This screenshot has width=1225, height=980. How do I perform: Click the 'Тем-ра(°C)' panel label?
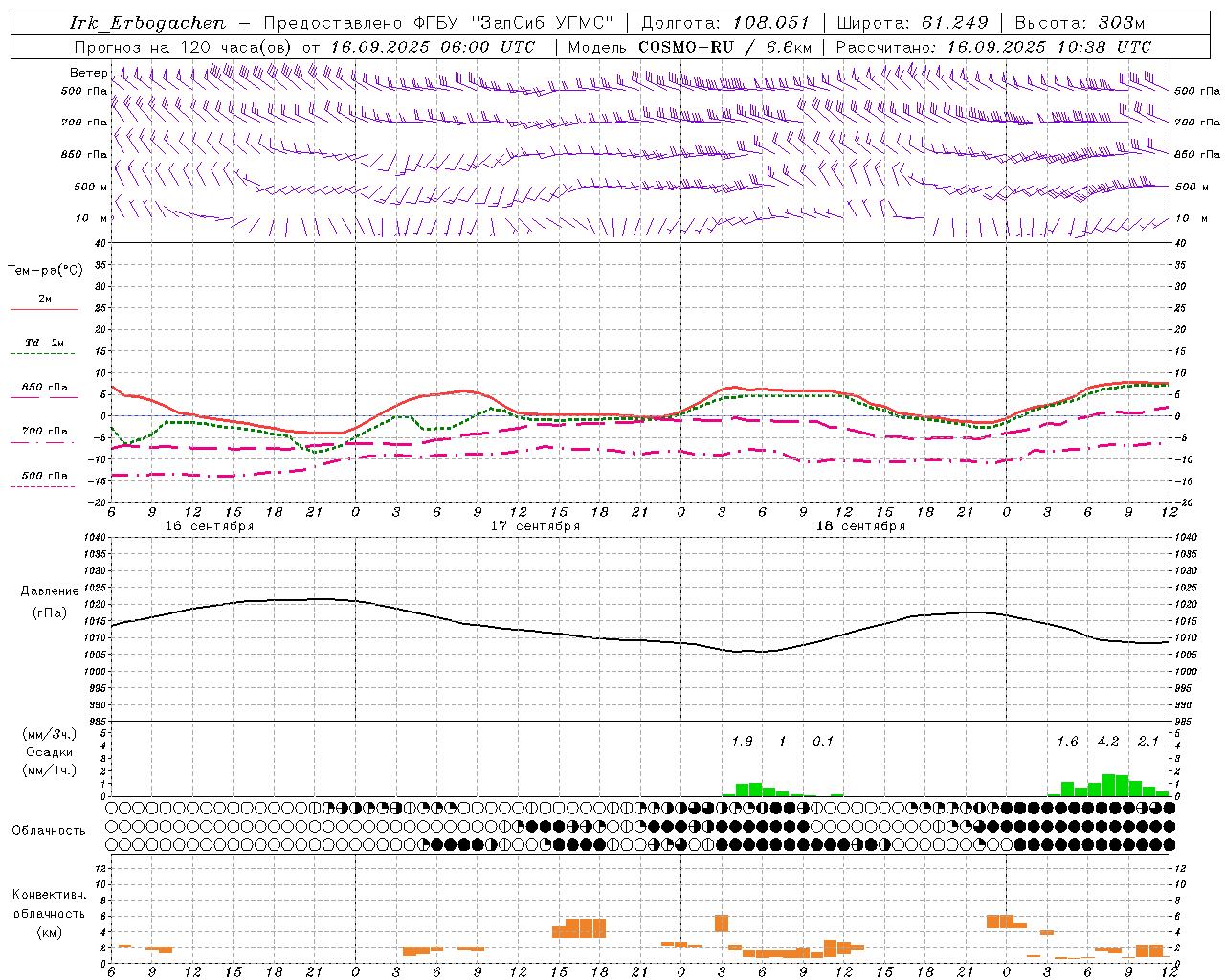[45, 271]
